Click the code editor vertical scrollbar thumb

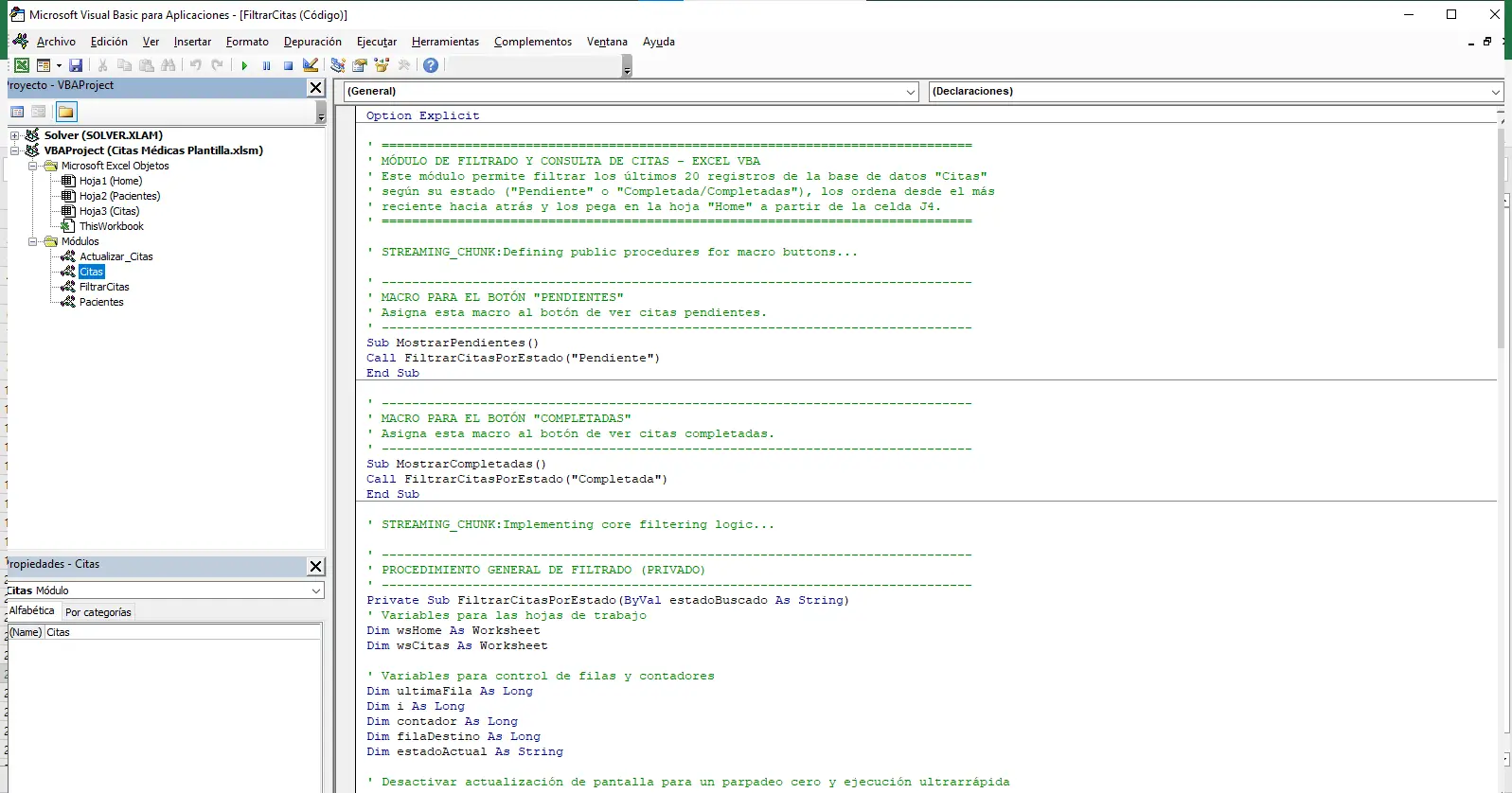pyautogui.click(x=1501, y=237)
